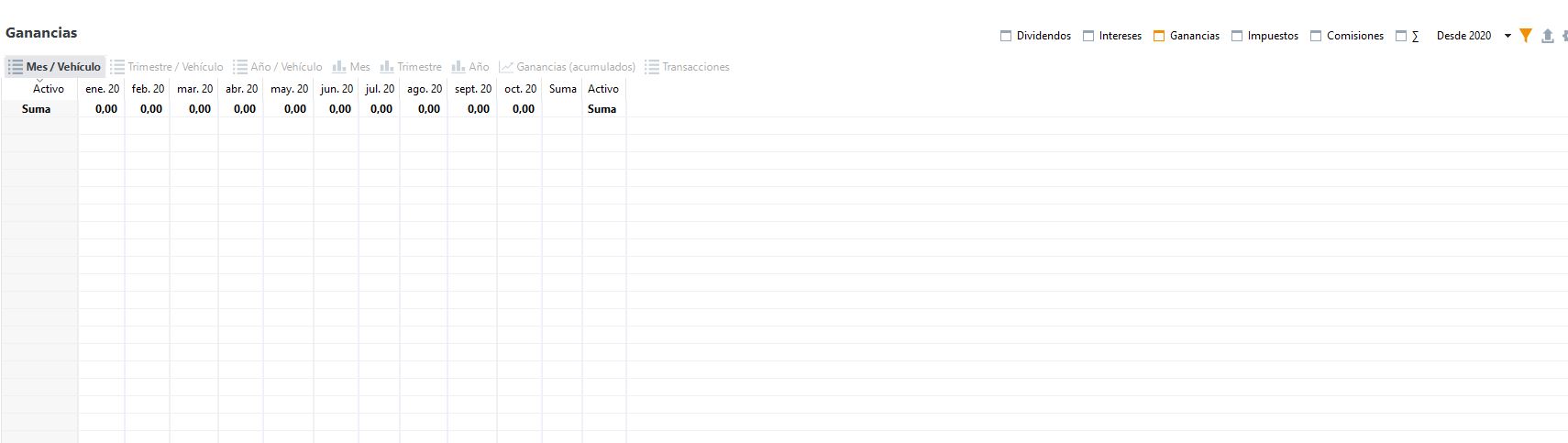The image size is (1568, 443).
Task: Click the mar. 20 column header
Action: coord(194,89)
